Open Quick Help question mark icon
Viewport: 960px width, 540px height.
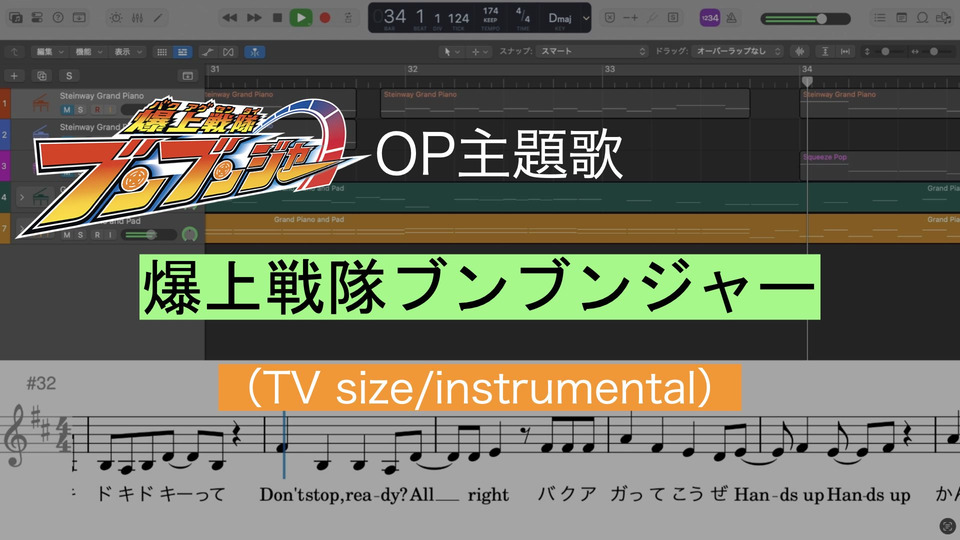(x=58, y=18)
